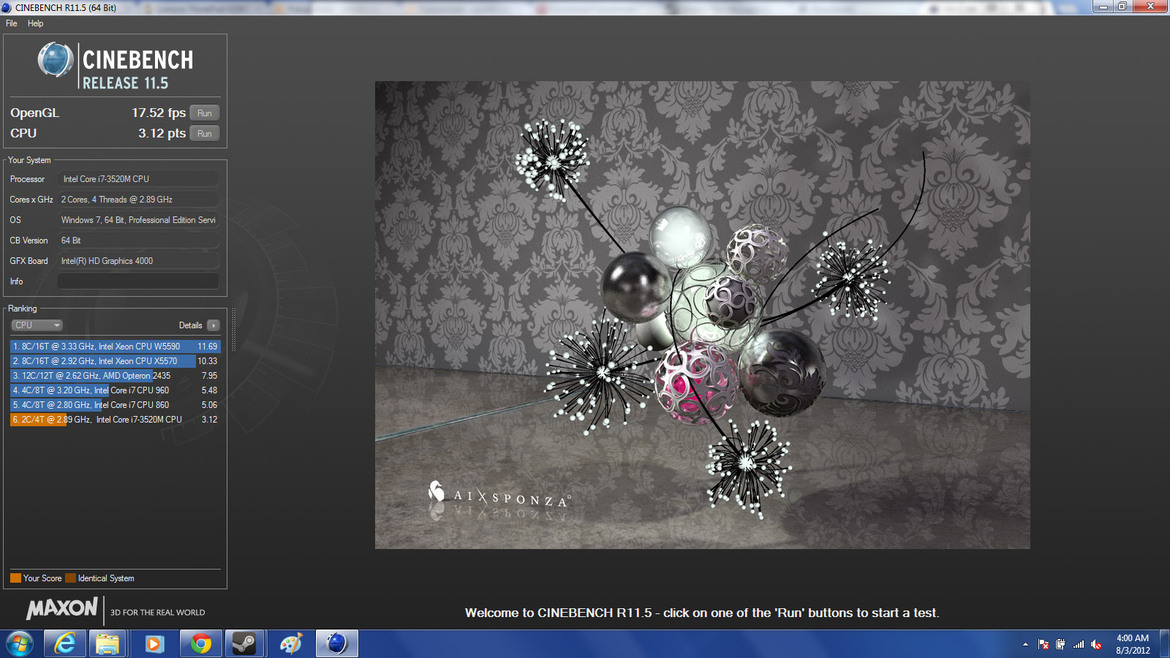Image resolution: width=1170 pixels, height=658 pixels.
Task: Open the File menu
Action: (x=11, y=23)
